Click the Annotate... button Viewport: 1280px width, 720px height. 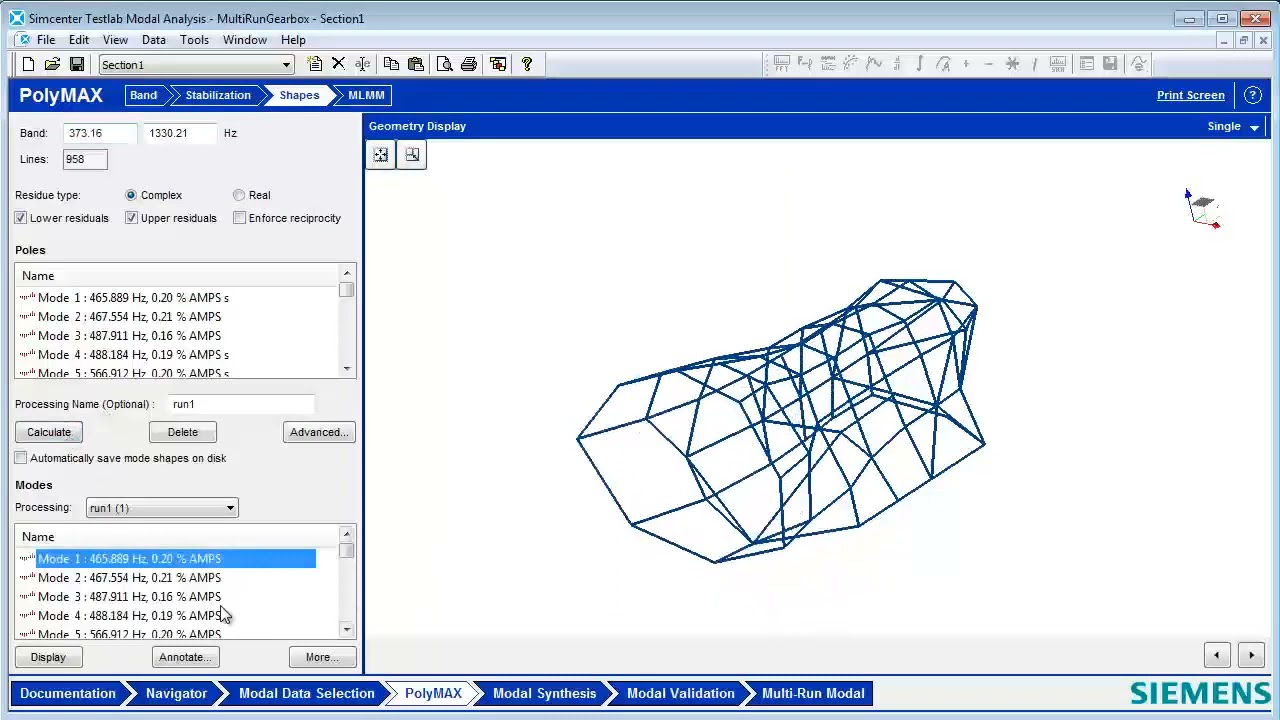(185, 657)
